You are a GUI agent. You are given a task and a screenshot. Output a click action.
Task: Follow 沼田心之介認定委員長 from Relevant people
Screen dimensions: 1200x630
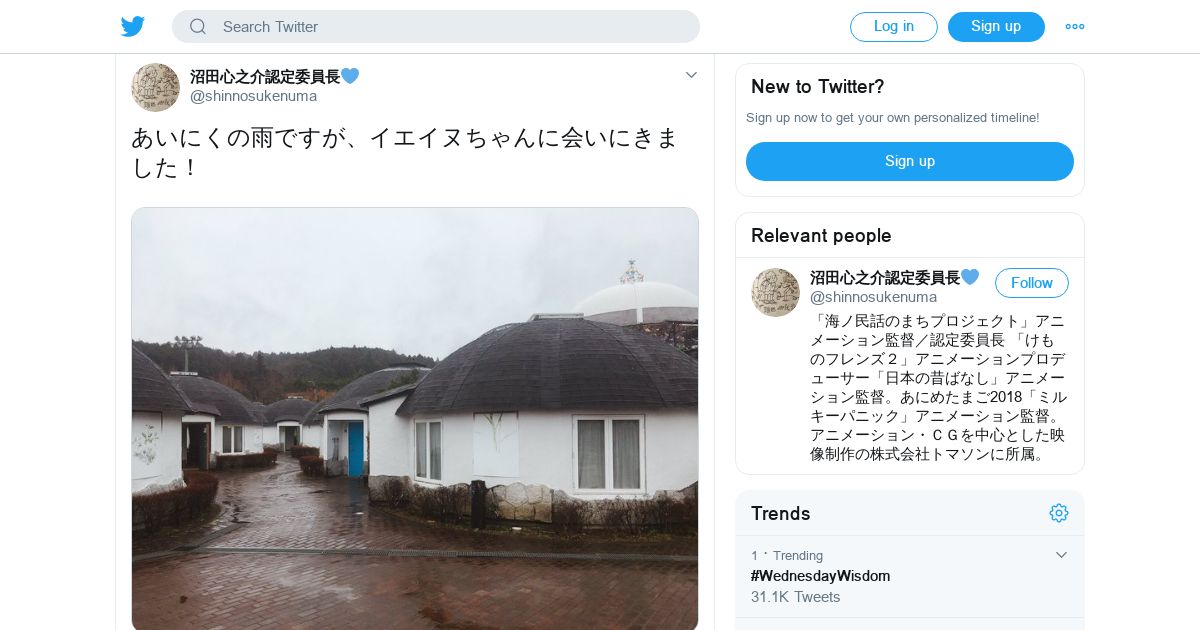pyautogui.click(x=1032, y=283)
